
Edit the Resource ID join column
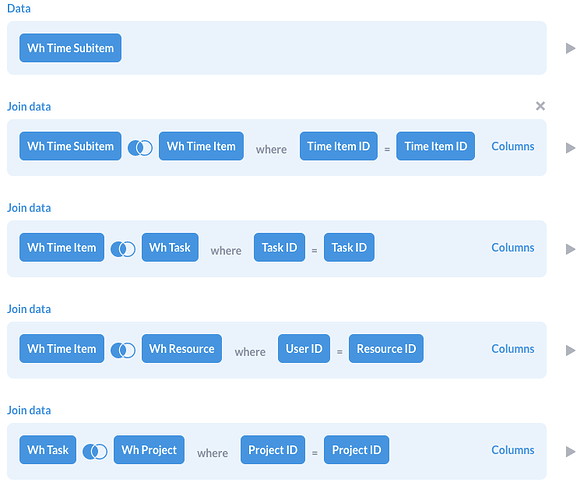pyautogui.click(x=386, y=349)
